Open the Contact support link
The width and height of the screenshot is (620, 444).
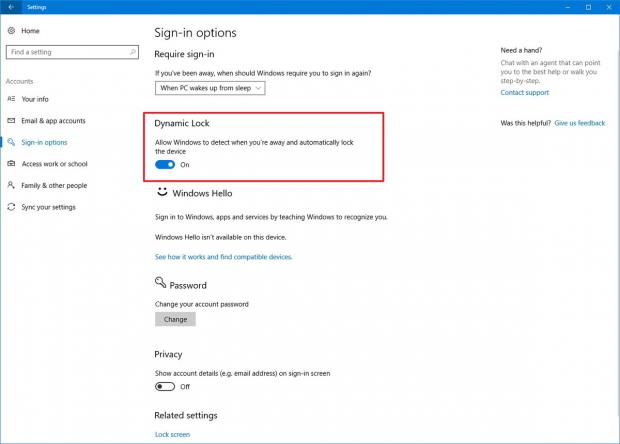[x=524, y=93]
